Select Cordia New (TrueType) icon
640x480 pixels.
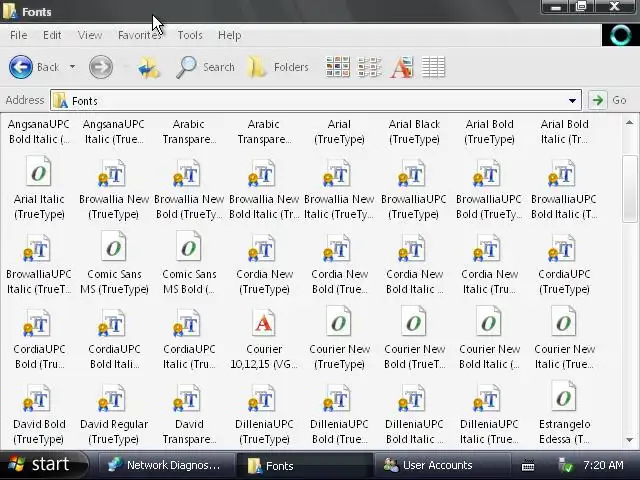(x=263, y=248)
